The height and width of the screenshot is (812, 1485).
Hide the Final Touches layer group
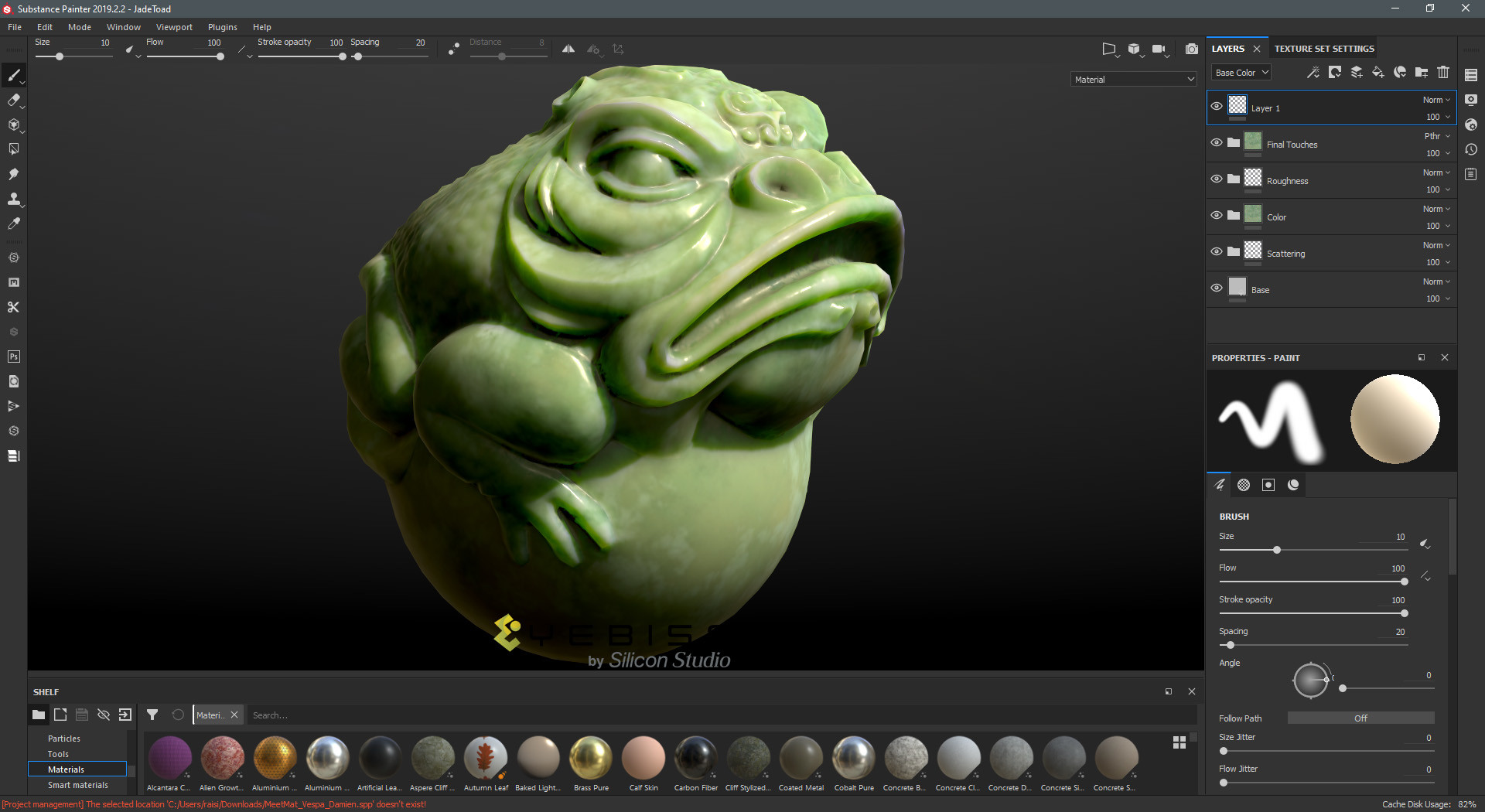(x=1216, y=142)
